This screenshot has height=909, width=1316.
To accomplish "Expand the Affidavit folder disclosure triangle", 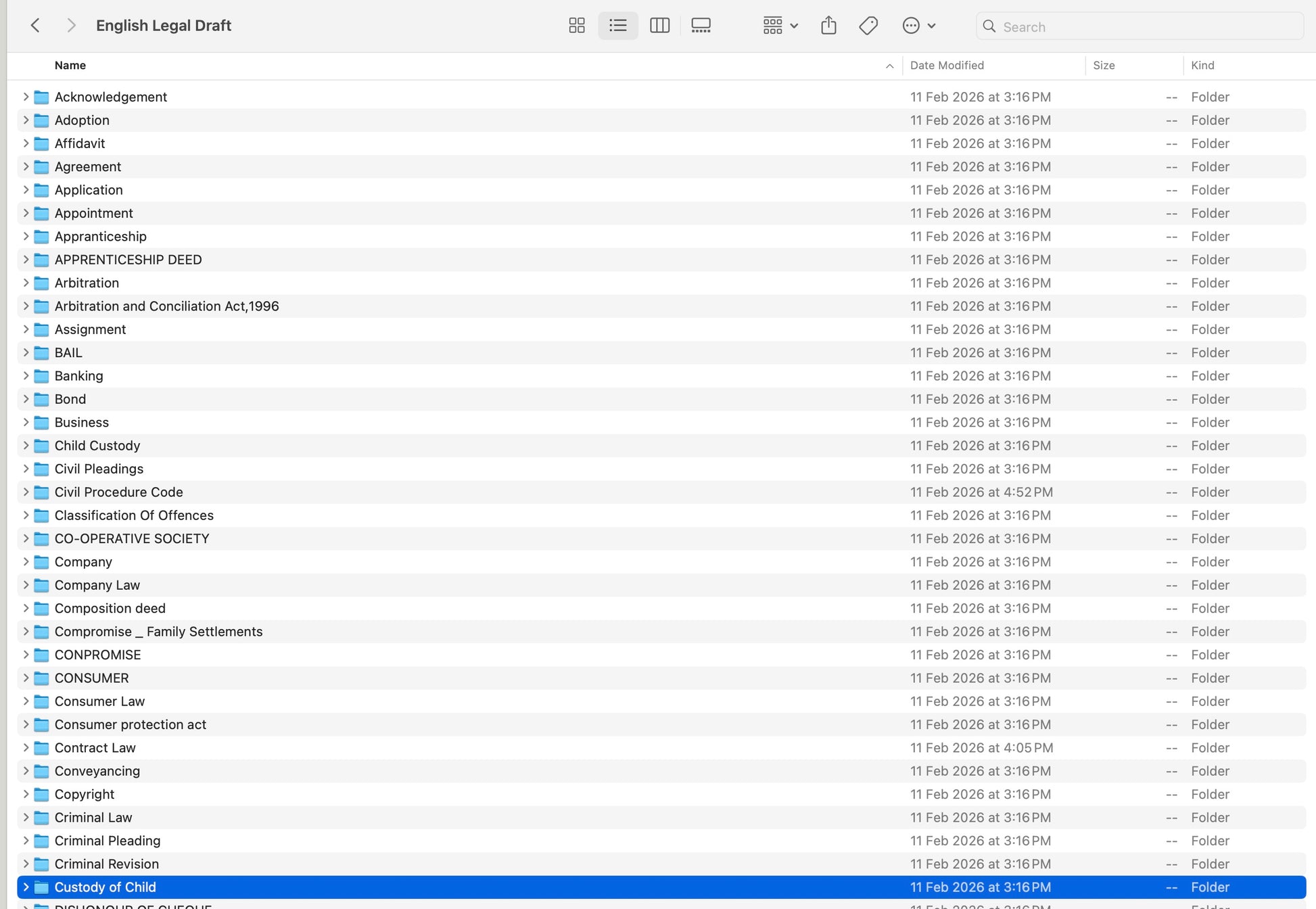I will 26,143.
